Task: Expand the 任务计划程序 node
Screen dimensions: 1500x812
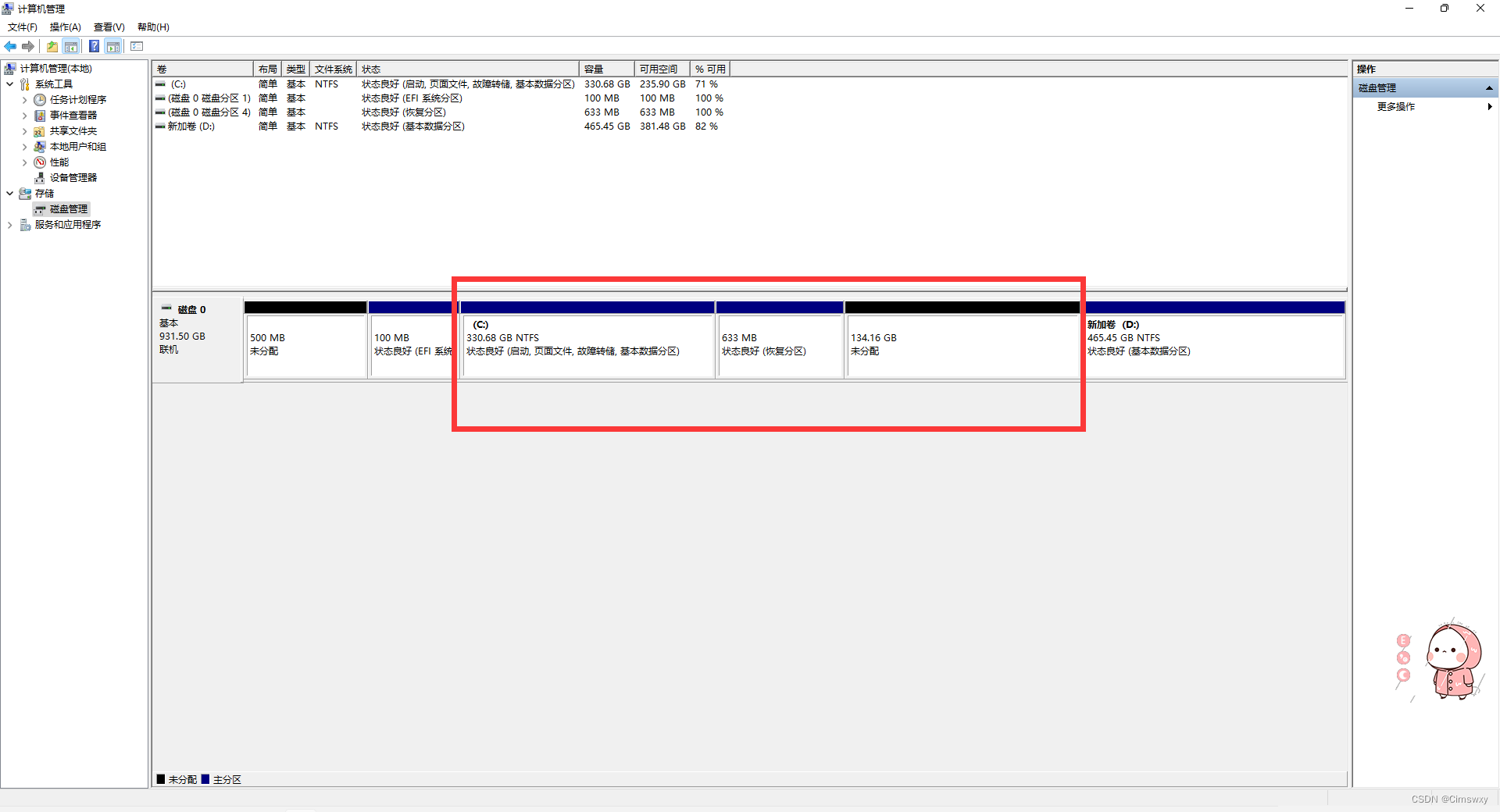Action: click(x=24, y=100)
